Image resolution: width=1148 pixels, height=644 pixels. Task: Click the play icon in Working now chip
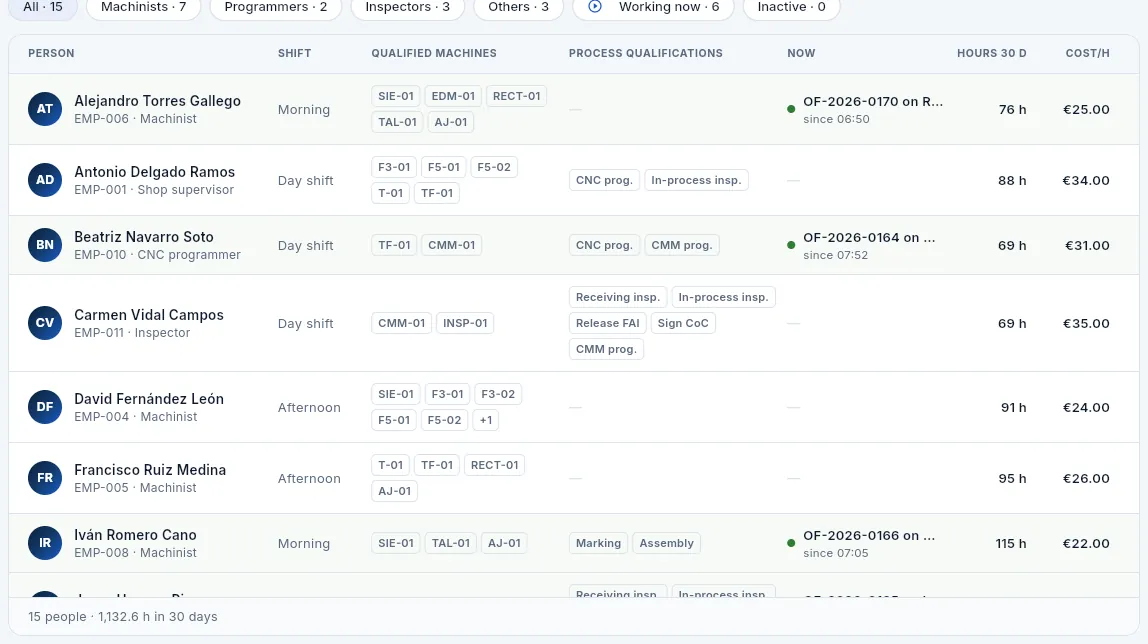pos(595,7)
